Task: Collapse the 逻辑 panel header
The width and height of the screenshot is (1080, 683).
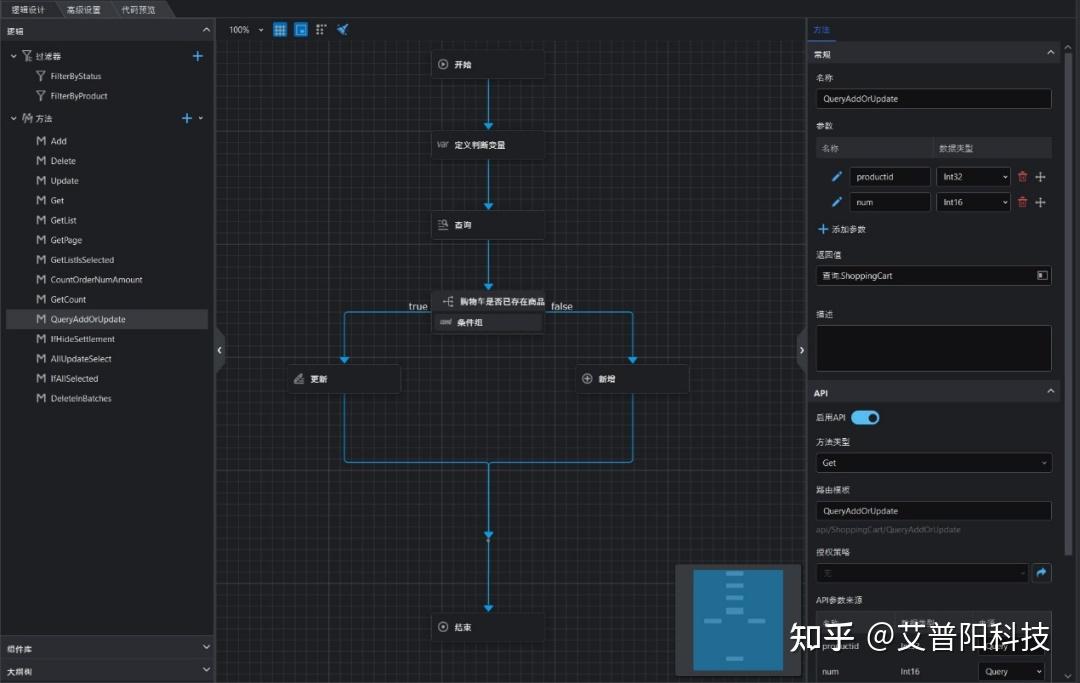Action: click(x=206, y=30)
